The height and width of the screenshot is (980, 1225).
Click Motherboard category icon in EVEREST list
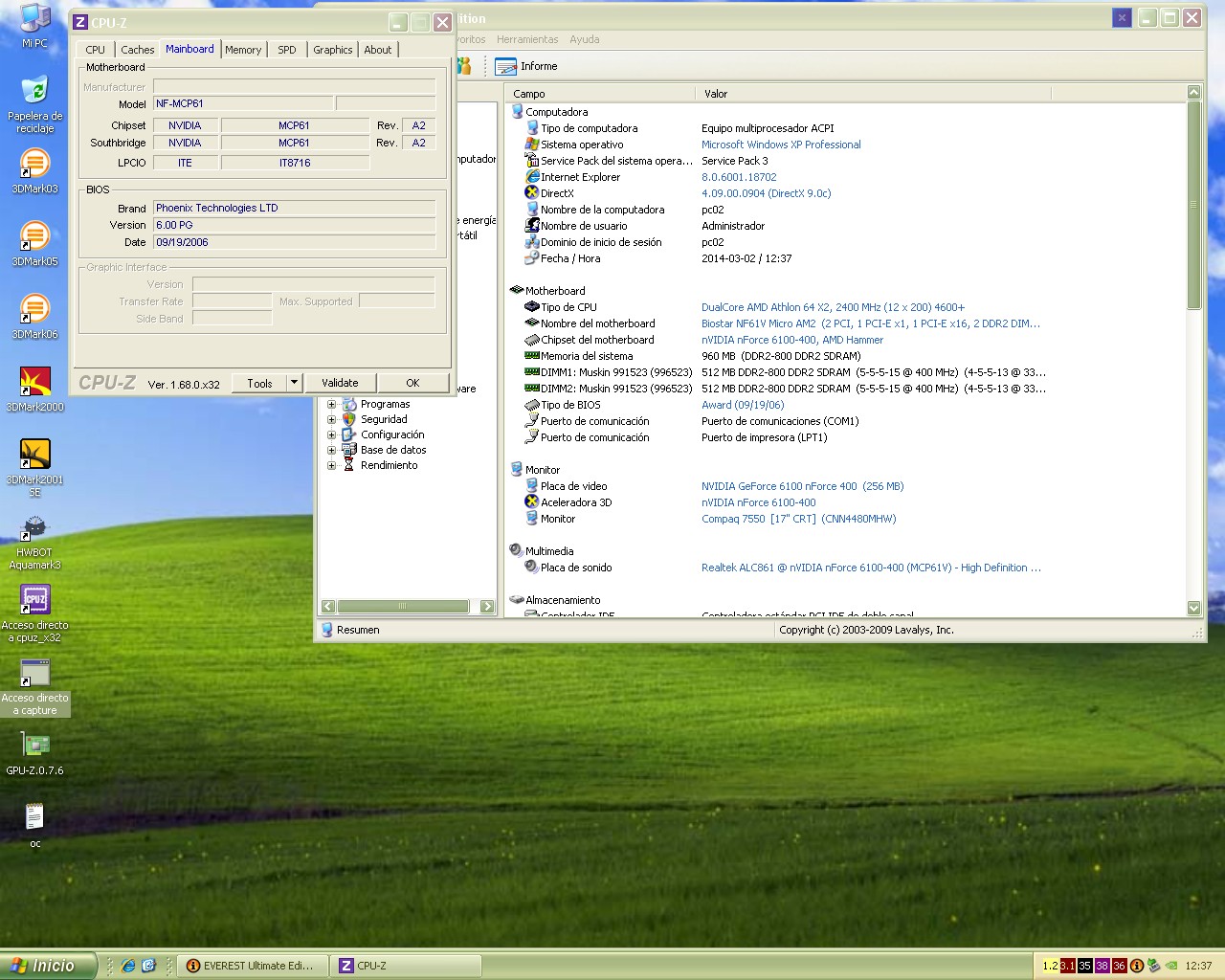coord(517,290)
